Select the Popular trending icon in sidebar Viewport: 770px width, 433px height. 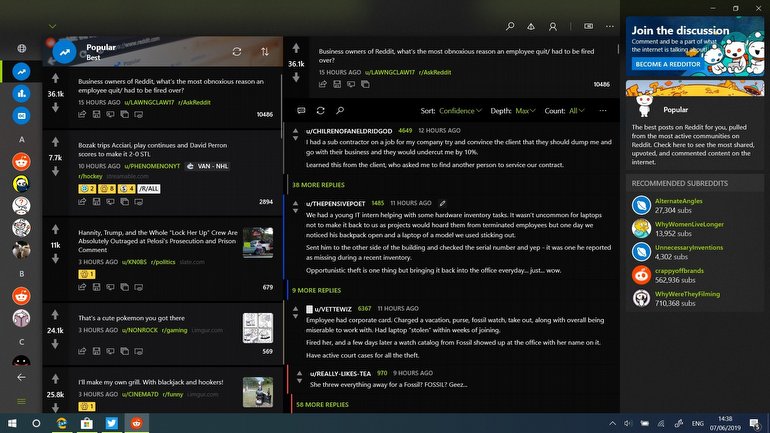coord(21,72)
